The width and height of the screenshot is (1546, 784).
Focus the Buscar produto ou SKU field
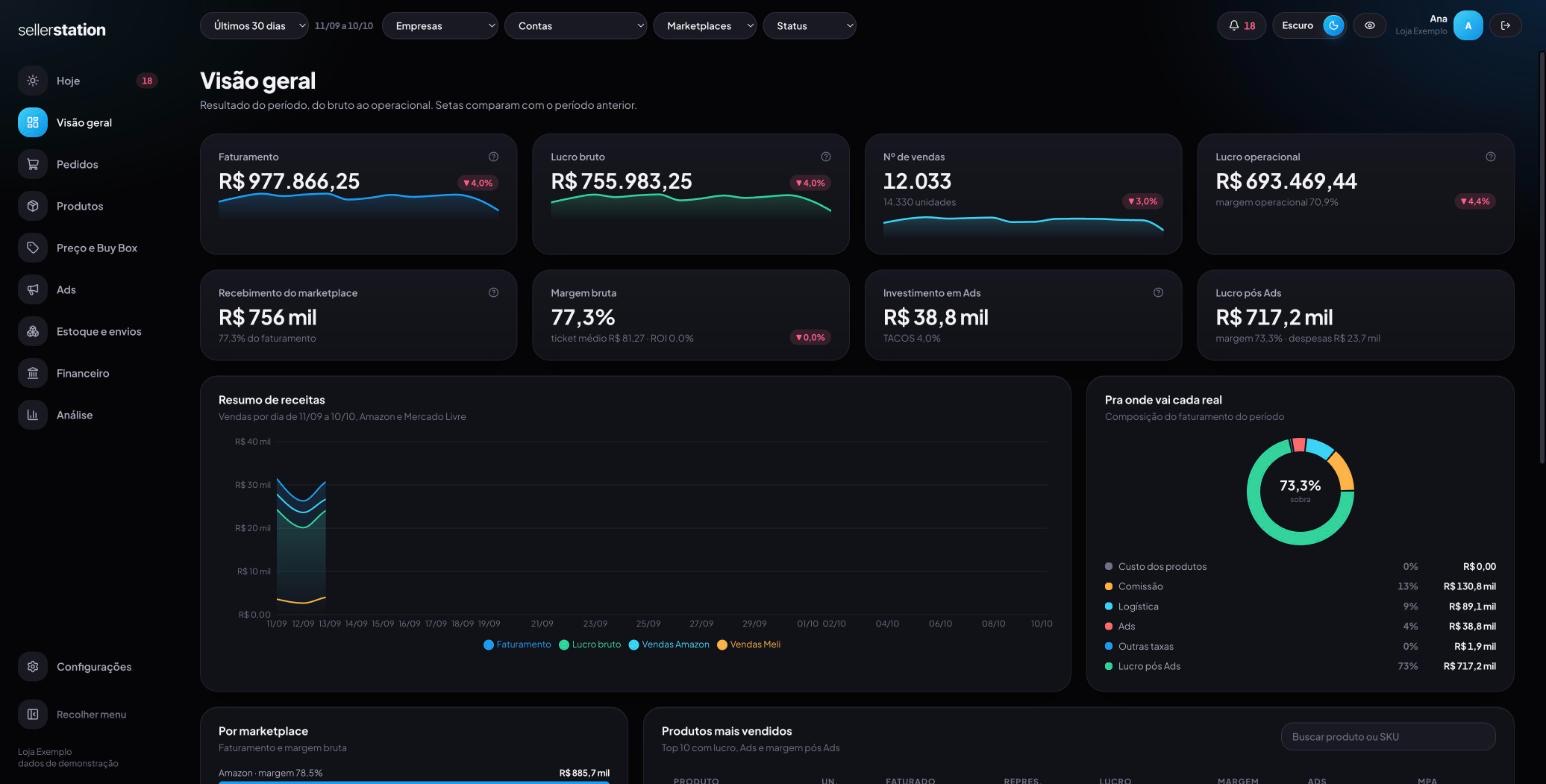(1388, 737)
